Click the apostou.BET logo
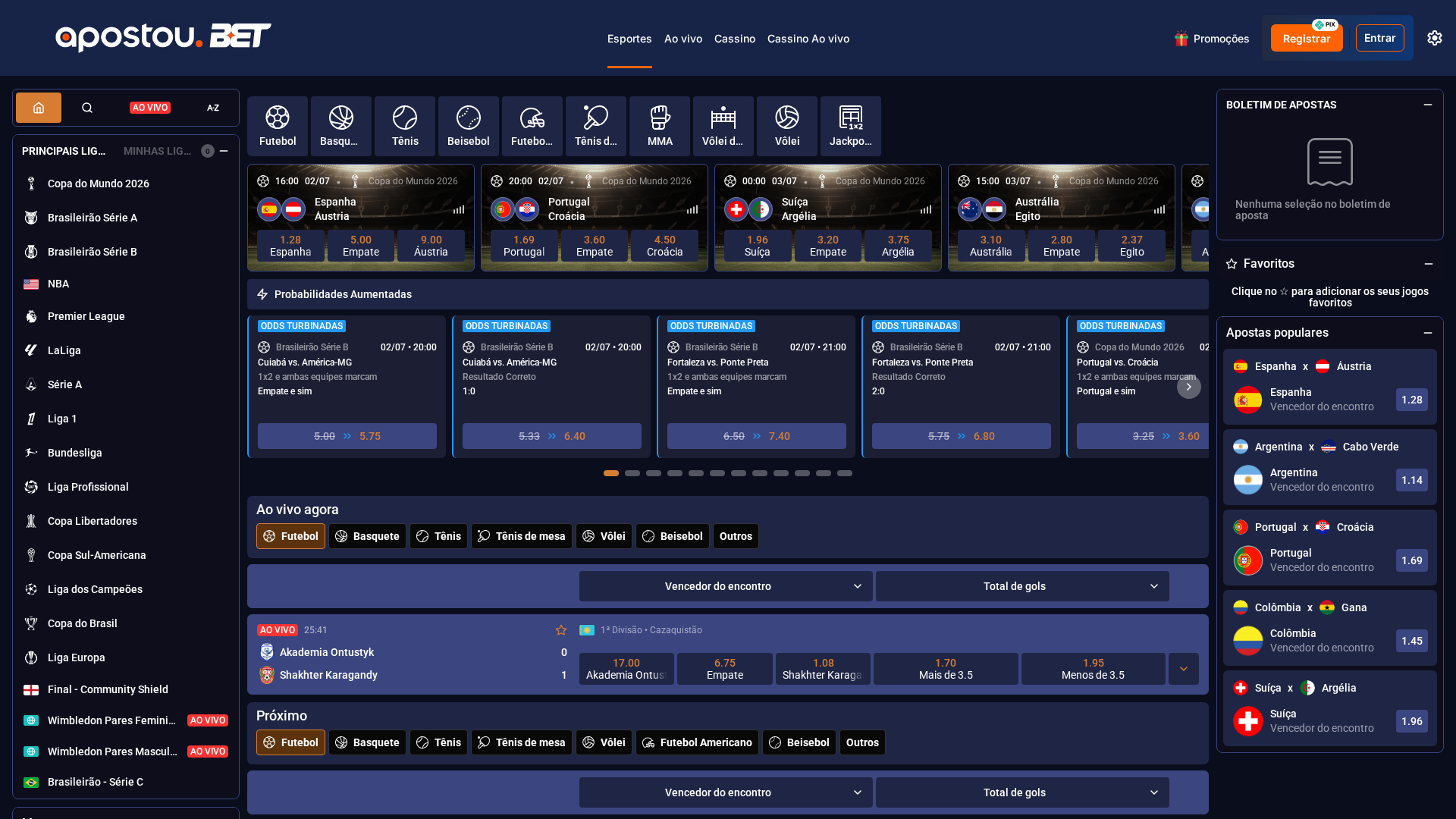The height and width of the screenshot is (819, 1456). point(163,37)
